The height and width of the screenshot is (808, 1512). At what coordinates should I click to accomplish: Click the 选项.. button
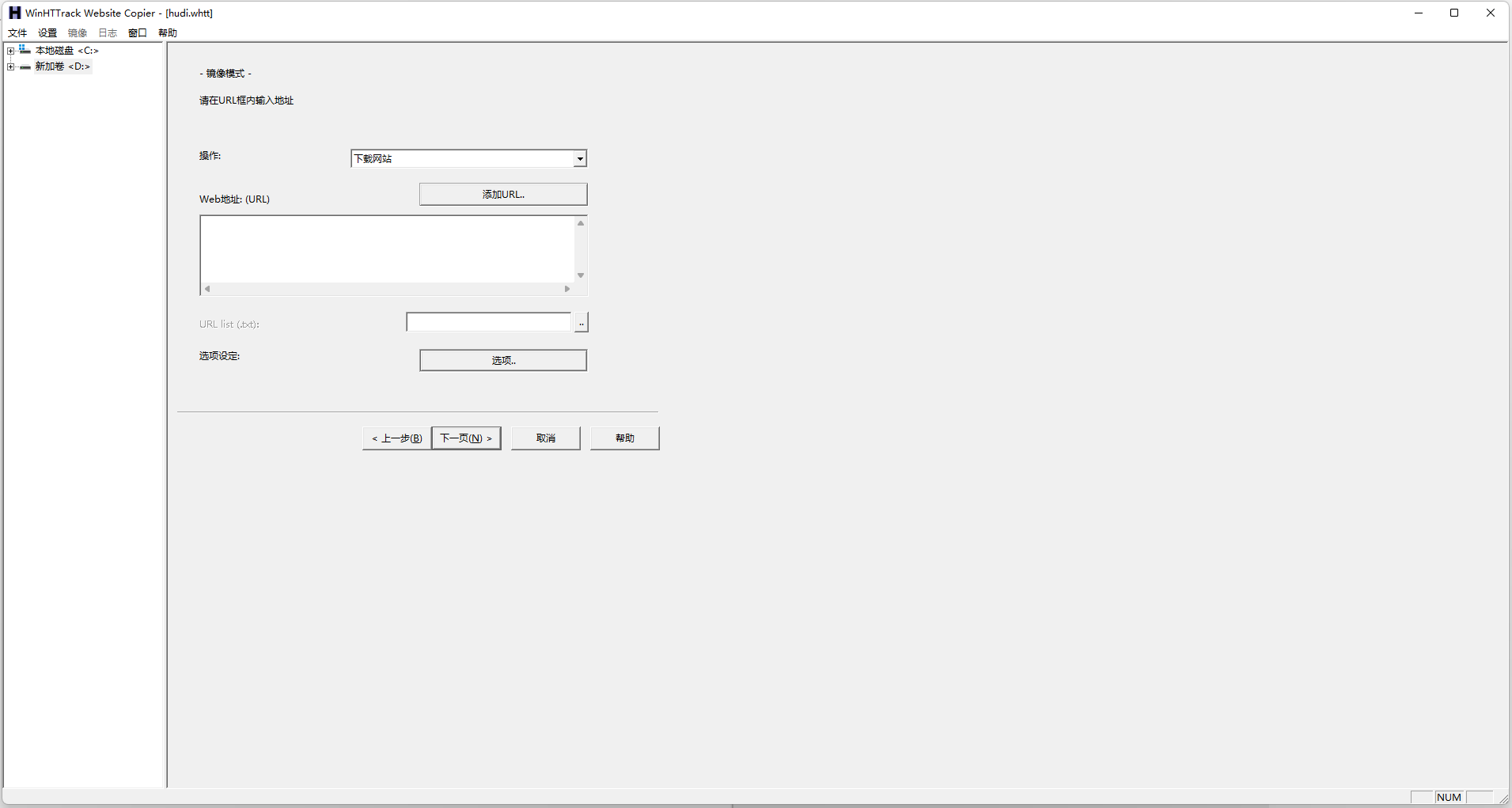coord(503,360)
